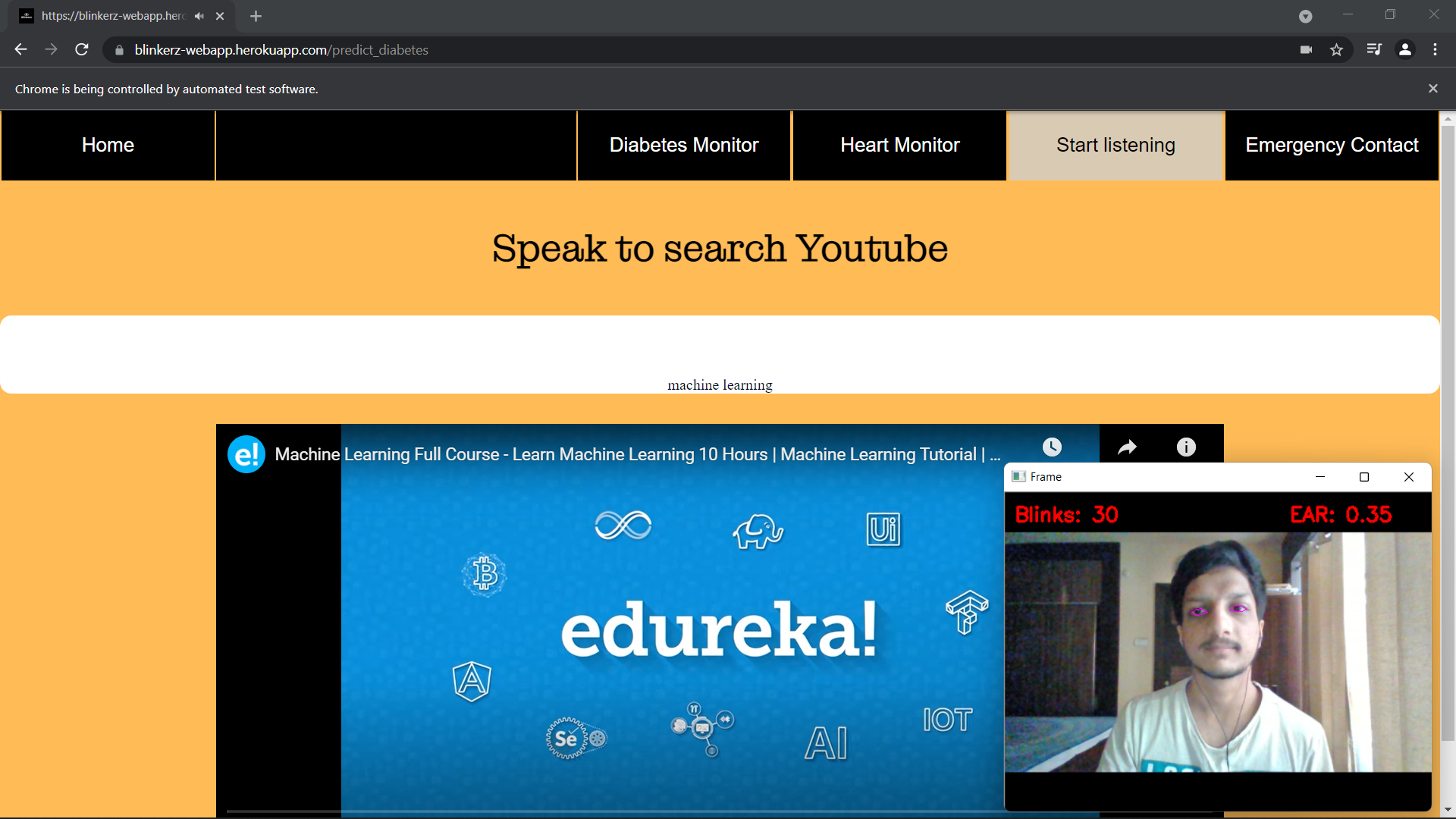Open the video info icon
The image size is (1456, 819).
pos(1186,447)
